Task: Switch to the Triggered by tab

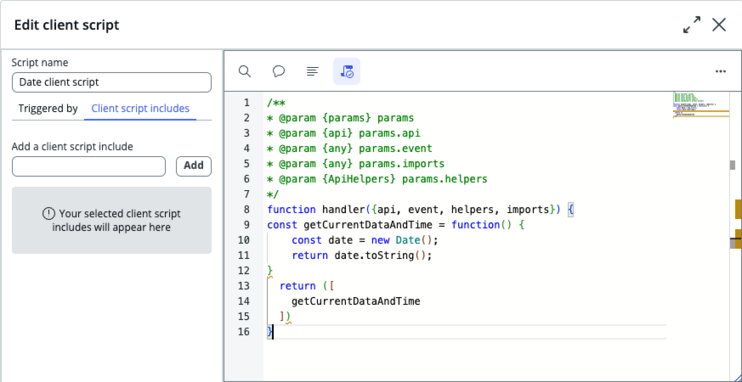Action: point(48,108)
